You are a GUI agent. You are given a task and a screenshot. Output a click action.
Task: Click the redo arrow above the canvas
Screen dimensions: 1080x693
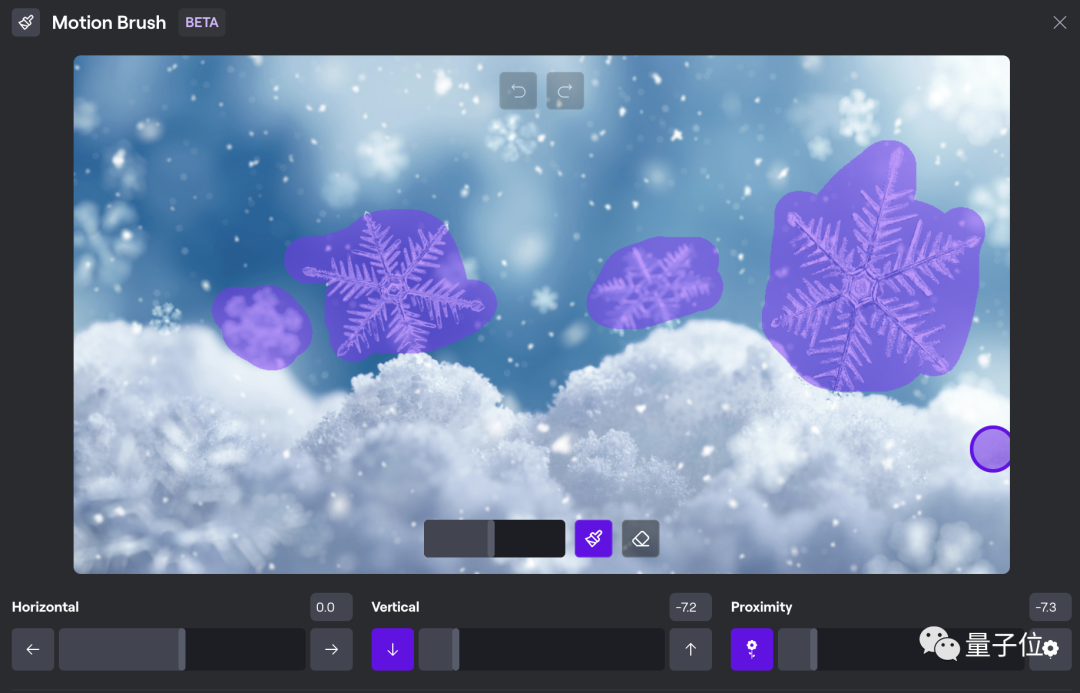tap(565, 92)
